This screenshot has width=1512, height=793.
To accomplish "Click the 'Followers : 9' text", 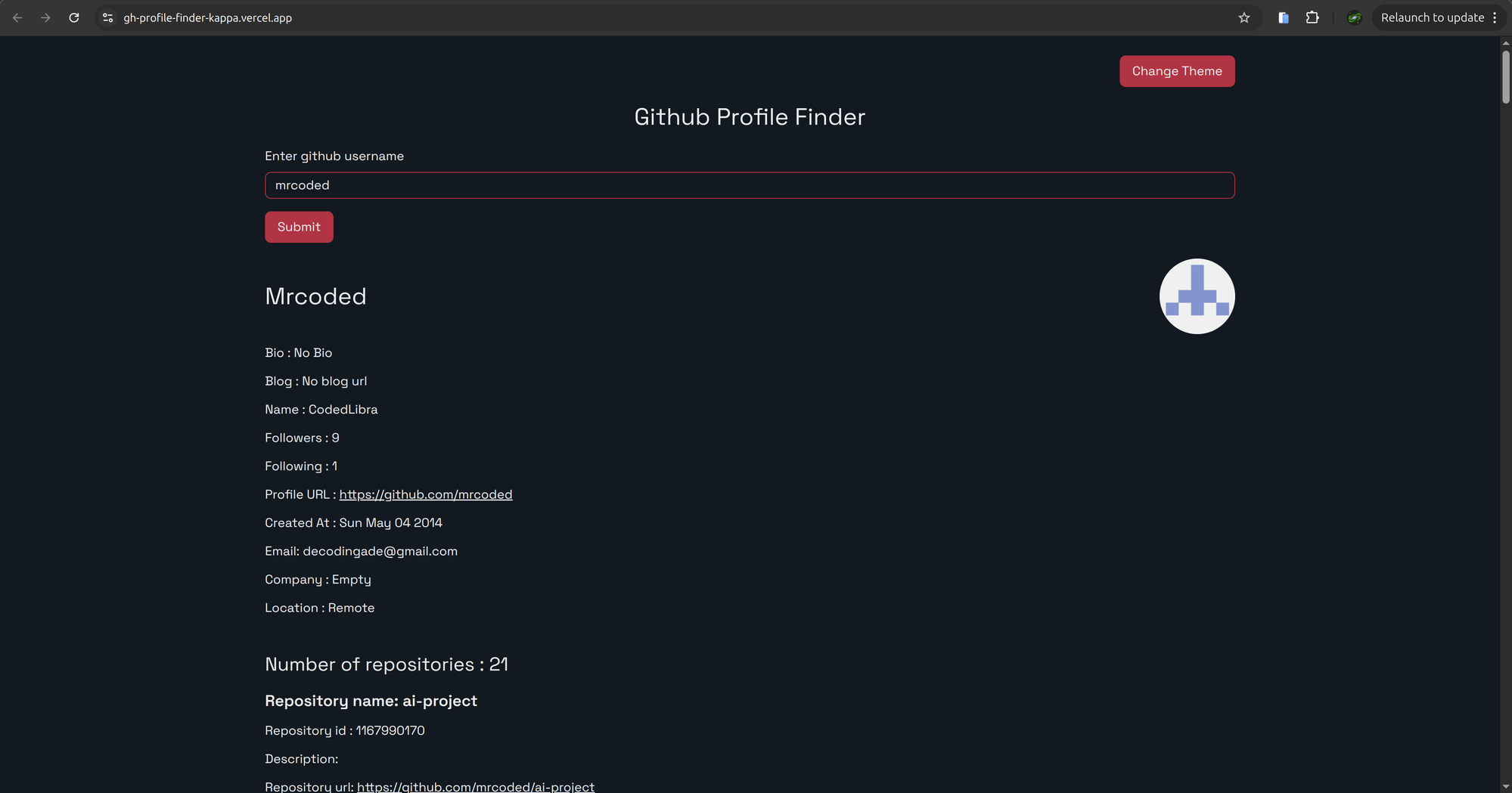I will tap(302, 438).
